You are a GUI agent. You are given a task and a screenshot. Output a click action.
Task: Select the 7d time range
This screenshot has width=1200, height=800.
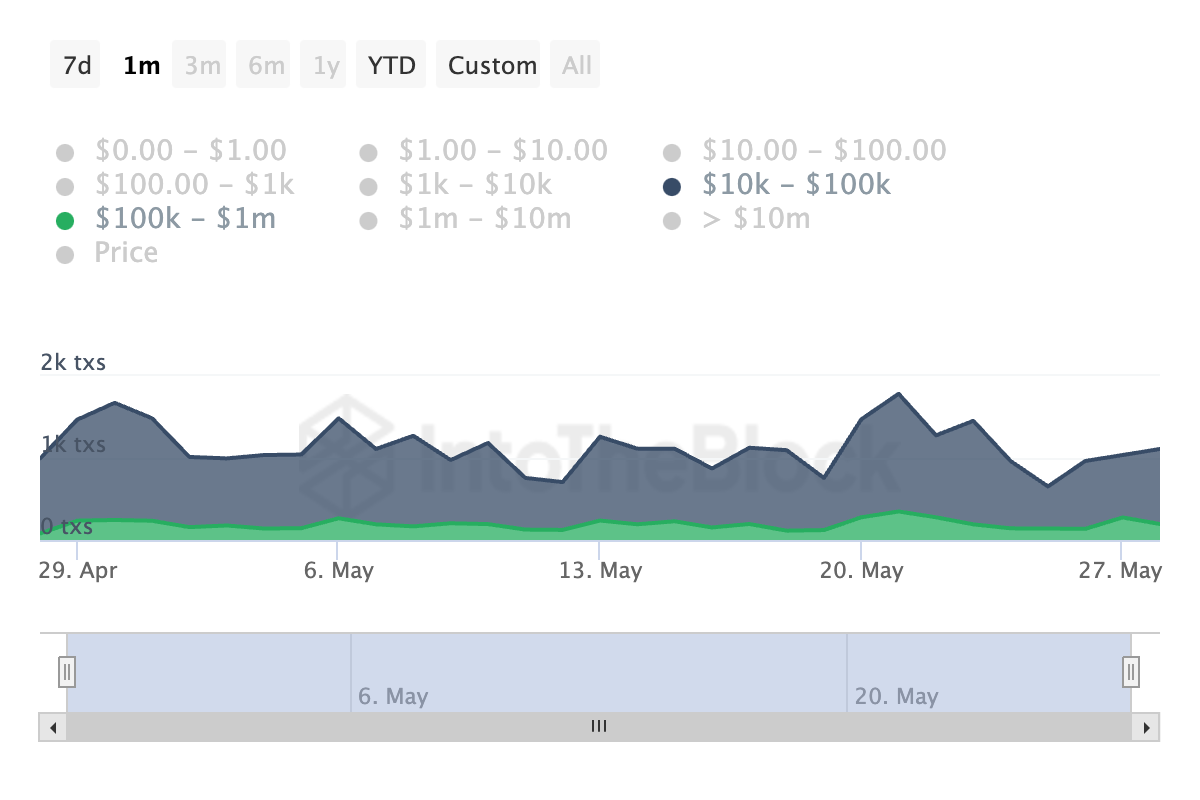click(76, 66)
